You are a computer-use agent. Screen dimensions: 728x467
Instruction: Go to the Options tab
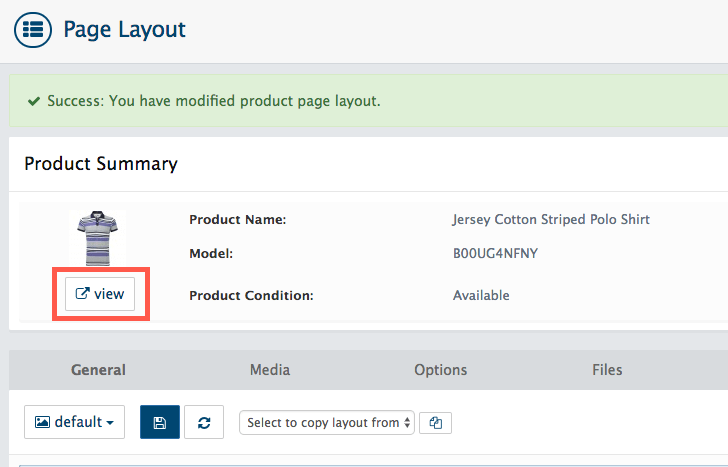click(441, 370)
